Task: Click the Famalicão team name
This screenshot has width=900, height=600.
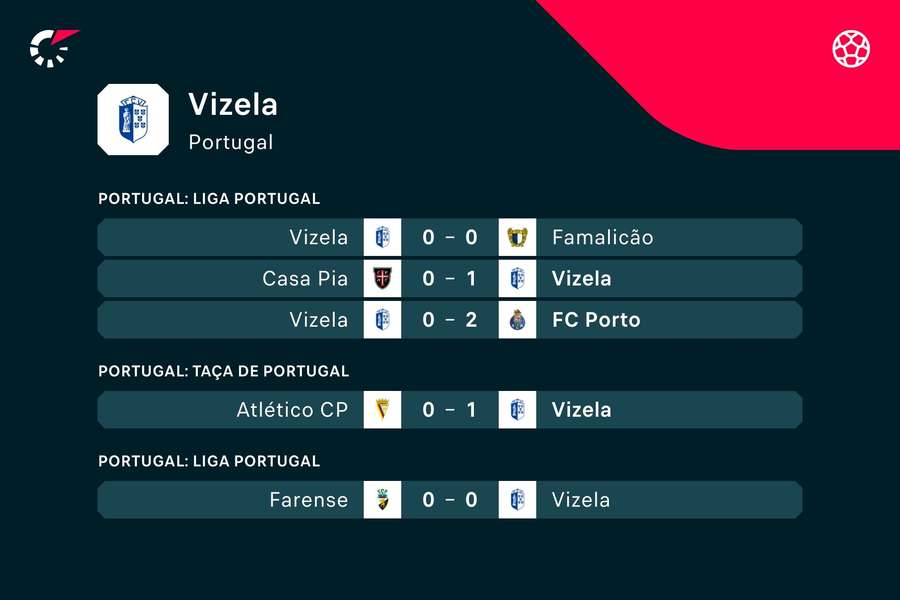Action: (x=602, y=237)
